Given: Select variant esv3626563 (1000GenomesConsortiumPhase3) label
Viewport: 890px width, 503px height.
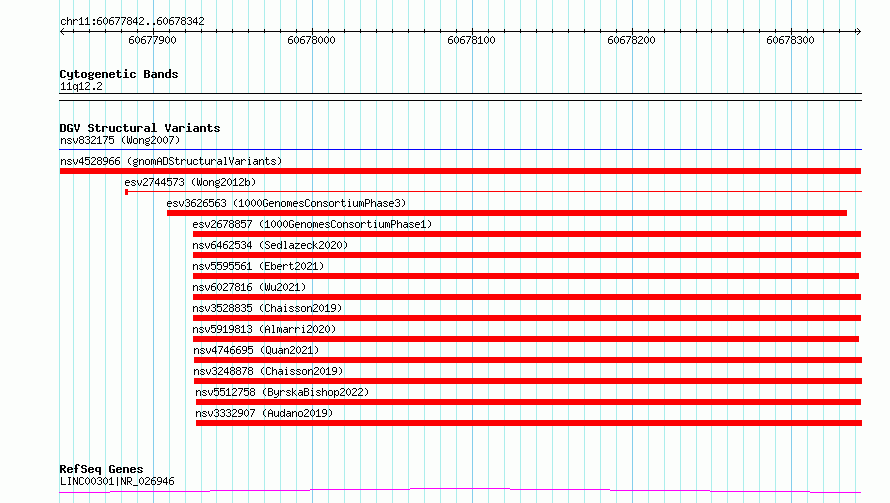Looking at the screenshot, I should point(286,203).
